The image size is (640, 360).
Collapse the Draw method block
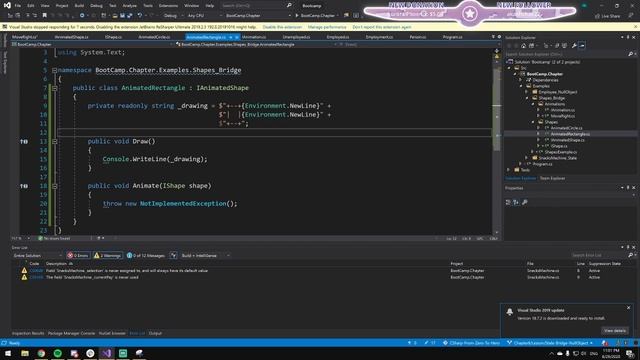click(54, 142)
